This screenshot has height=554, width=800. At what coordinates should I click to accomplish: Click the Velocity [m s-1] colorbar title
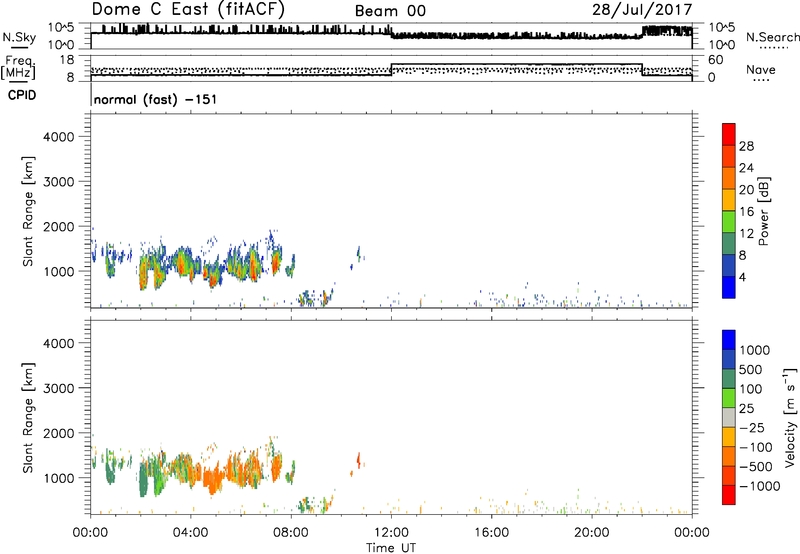coord(790,417)
